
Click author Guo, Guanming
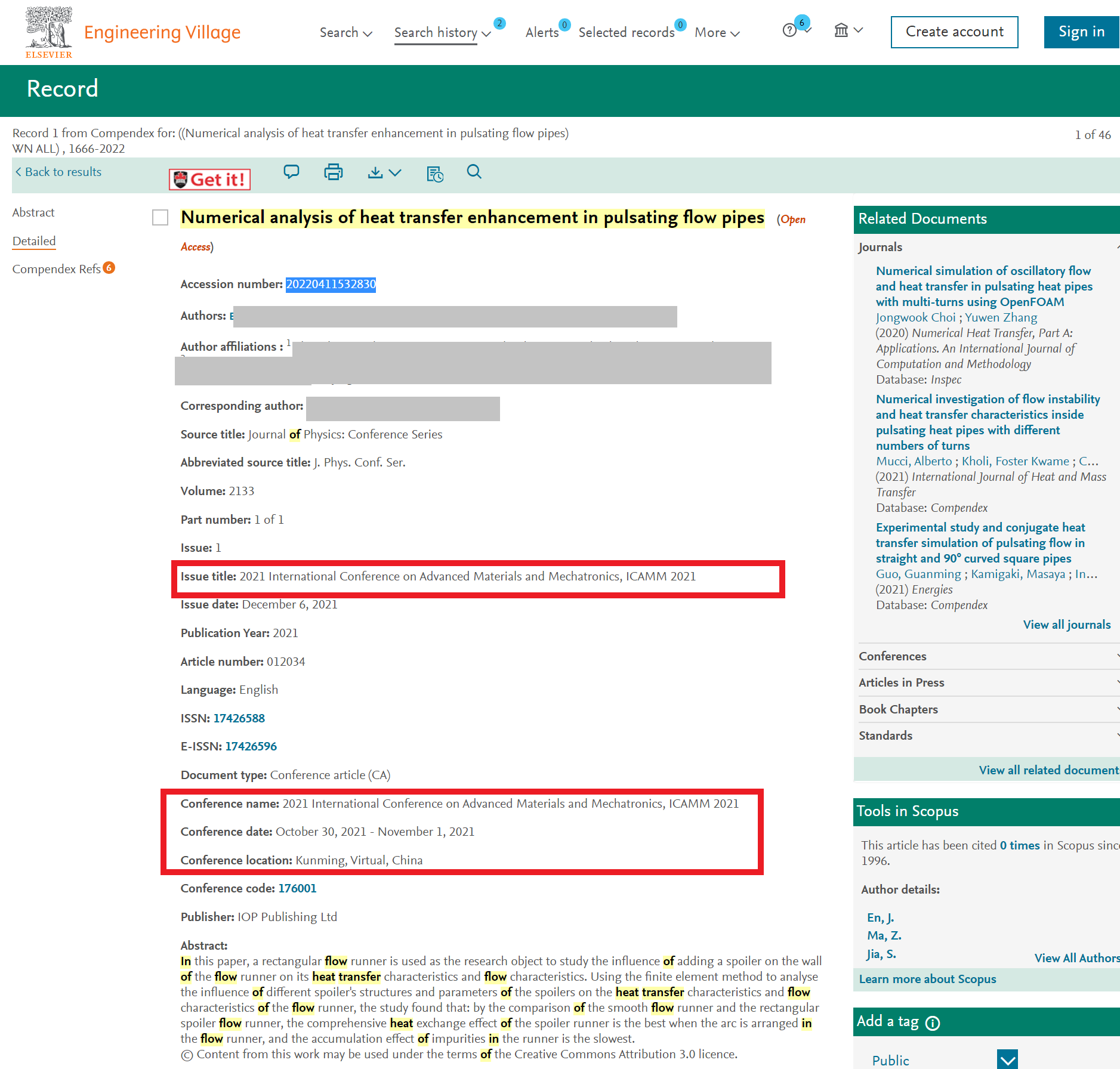[x=918, y=574]
